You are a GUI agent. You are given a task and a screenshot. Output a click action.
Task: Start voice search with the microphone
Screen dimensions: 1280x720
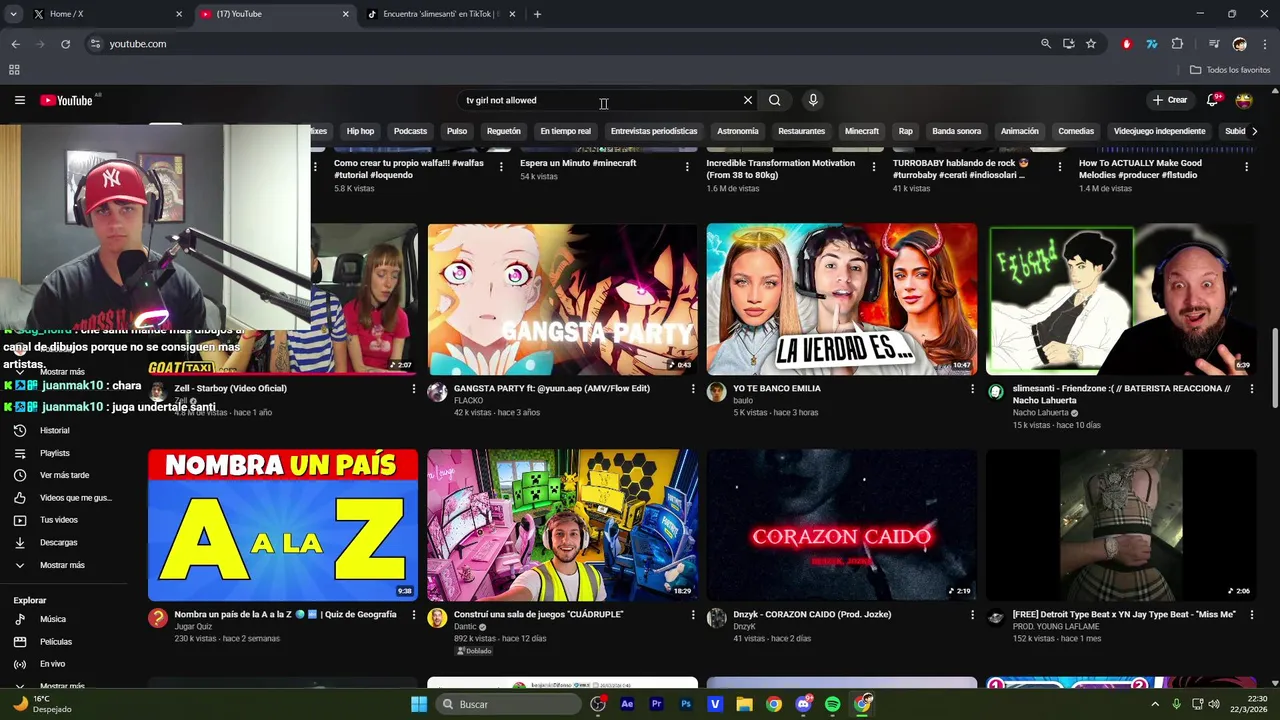click(x=813, y=100)
